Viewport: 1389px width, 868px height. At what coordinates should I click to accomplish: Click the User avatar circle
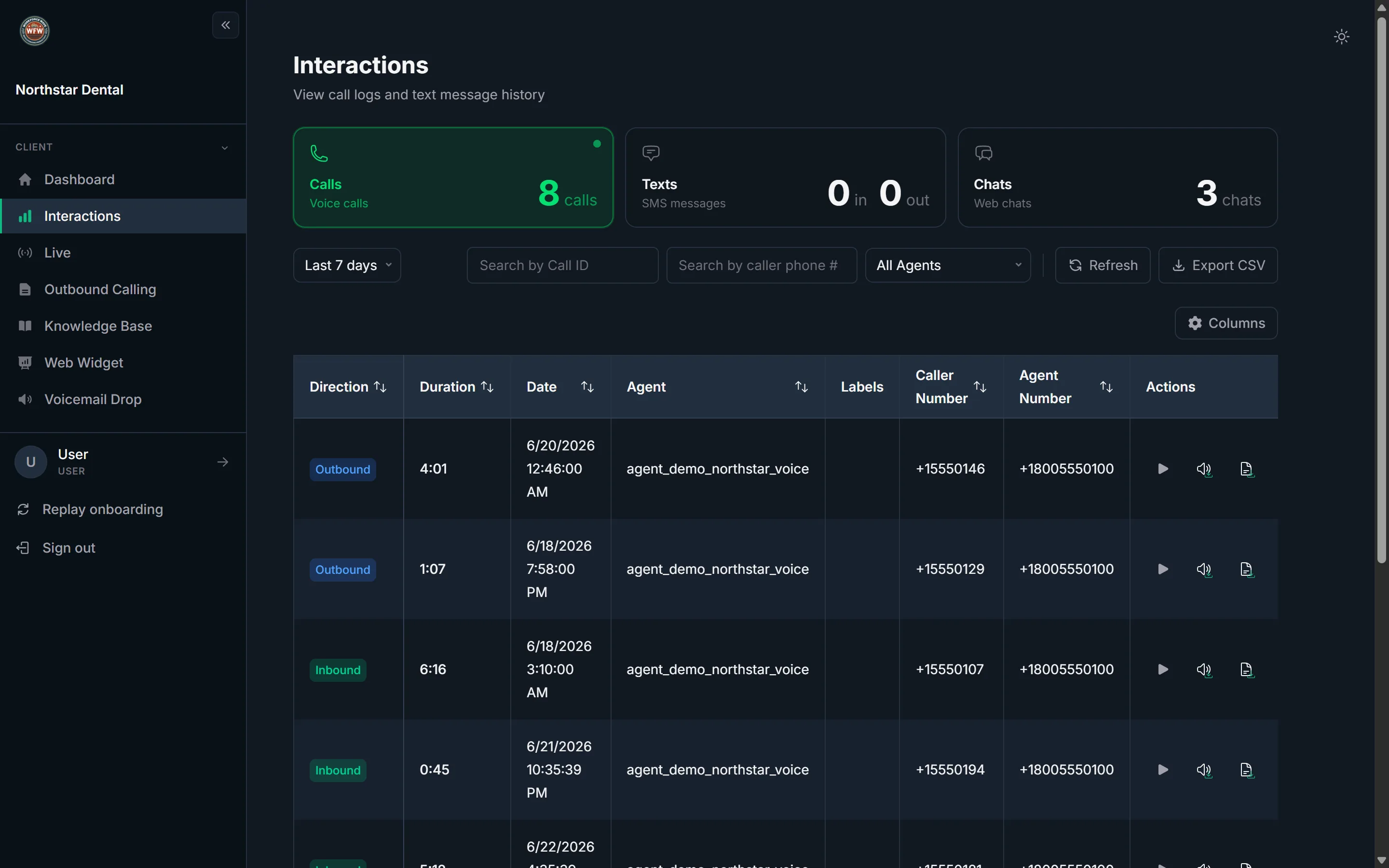[30, 462]
